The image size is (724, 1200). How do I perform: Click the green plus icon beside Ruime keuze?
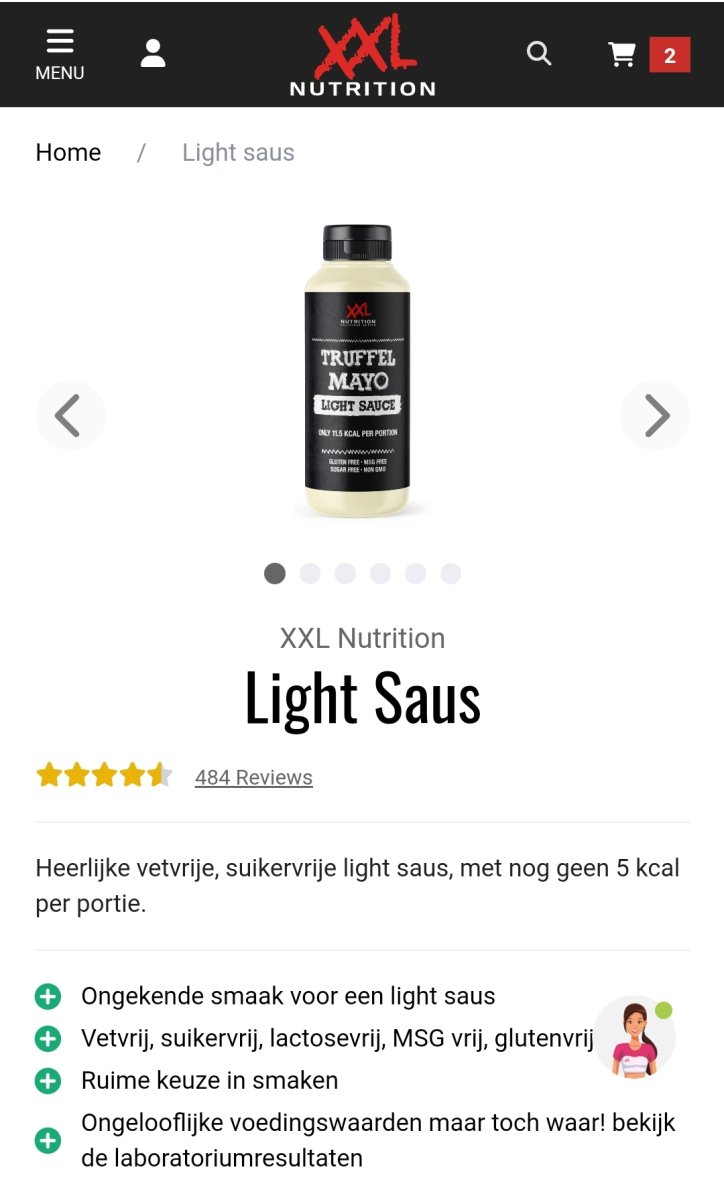48,1081
